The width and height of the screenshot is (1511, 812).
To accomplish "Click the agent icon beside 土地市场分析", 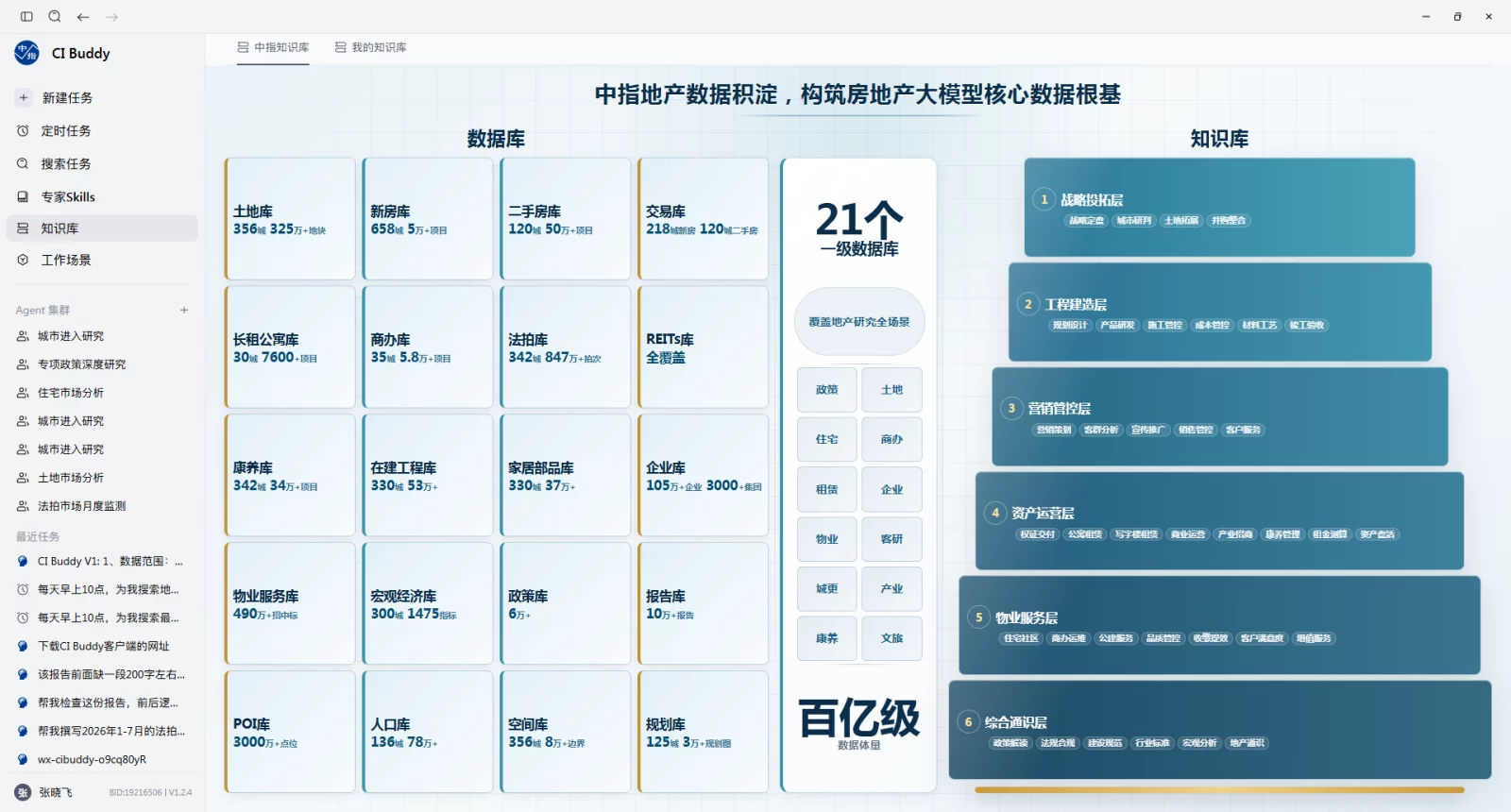I will click(23, 478).
